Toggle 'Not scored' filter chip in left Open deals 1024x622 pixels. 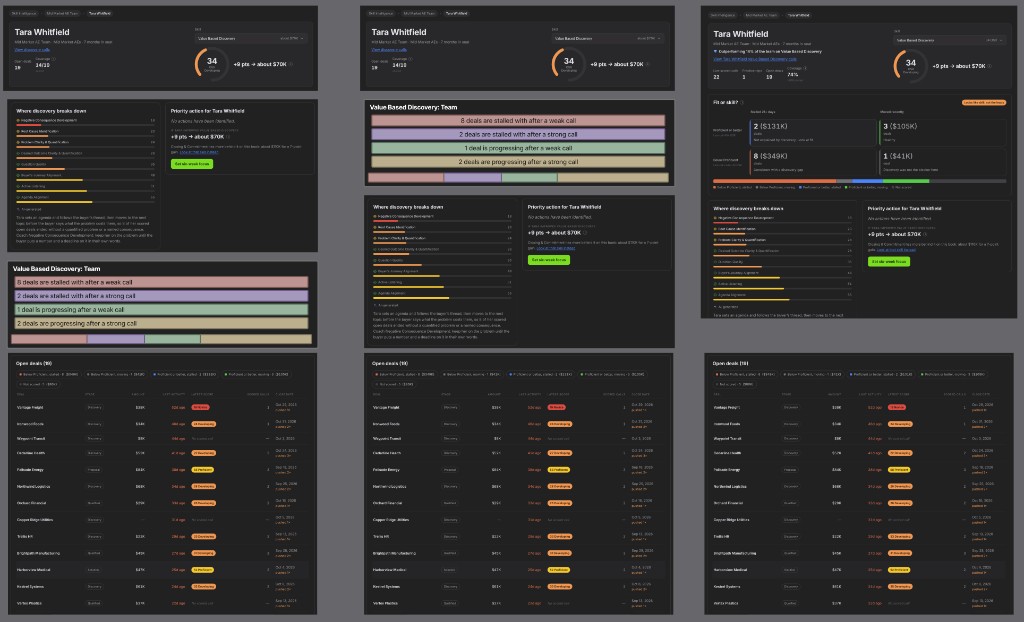pyautogui.click(x=38, y=384)
